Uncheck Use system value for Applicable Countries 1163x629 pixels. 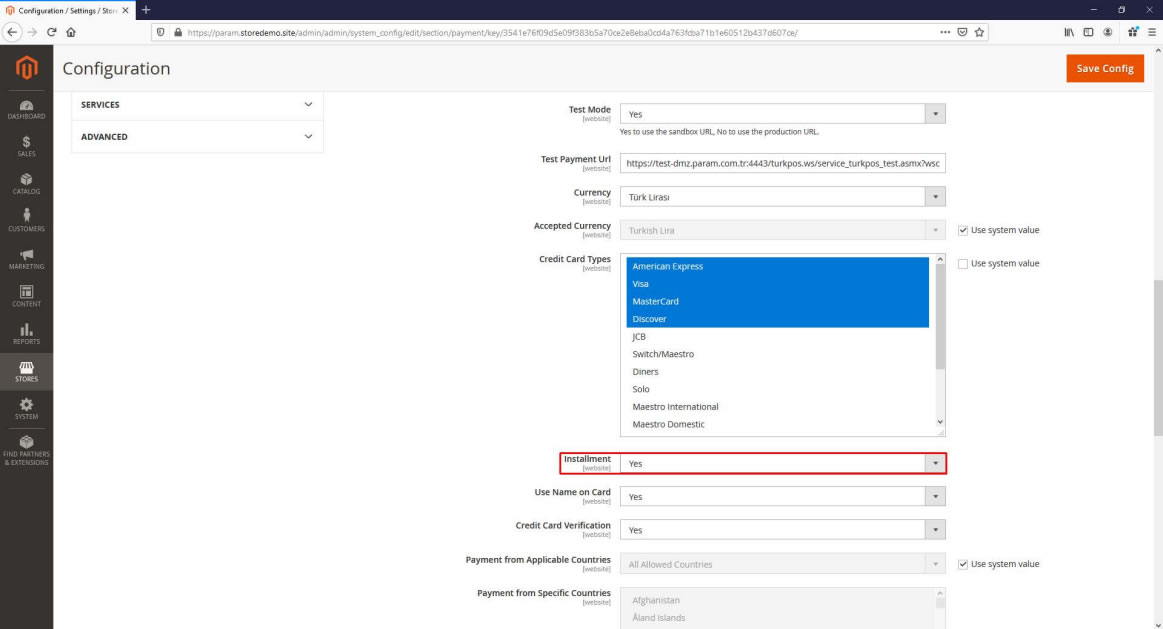point(963,564)
